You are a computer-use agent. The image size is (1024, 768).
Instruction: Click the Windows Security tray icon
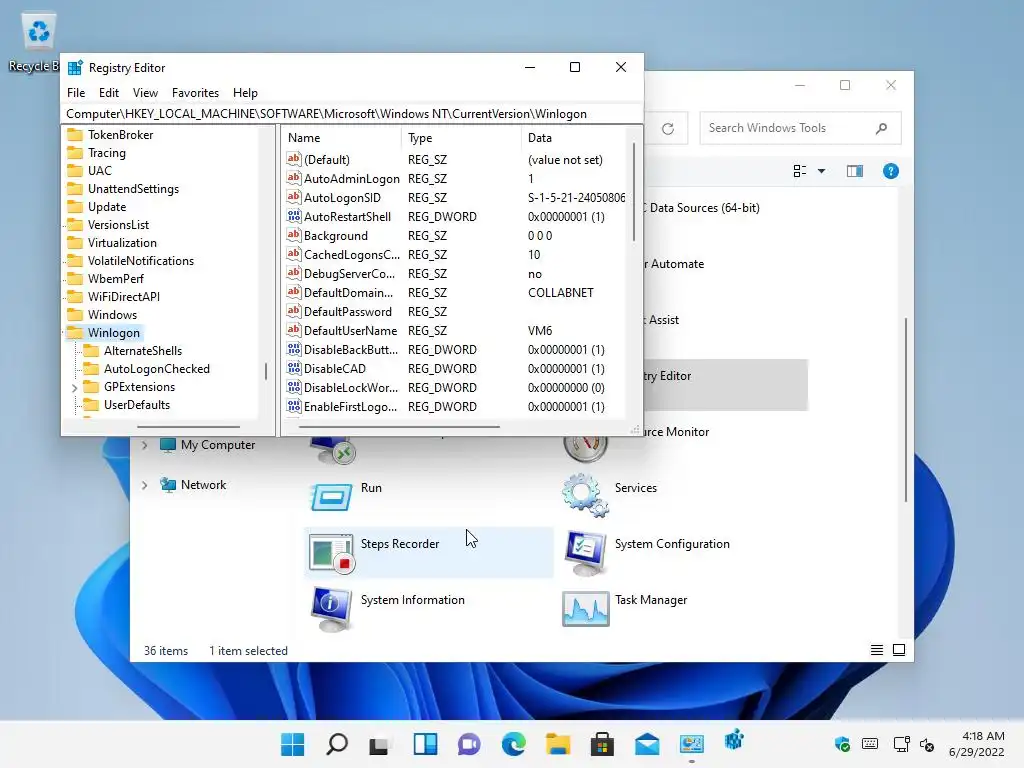click(842, 744)
